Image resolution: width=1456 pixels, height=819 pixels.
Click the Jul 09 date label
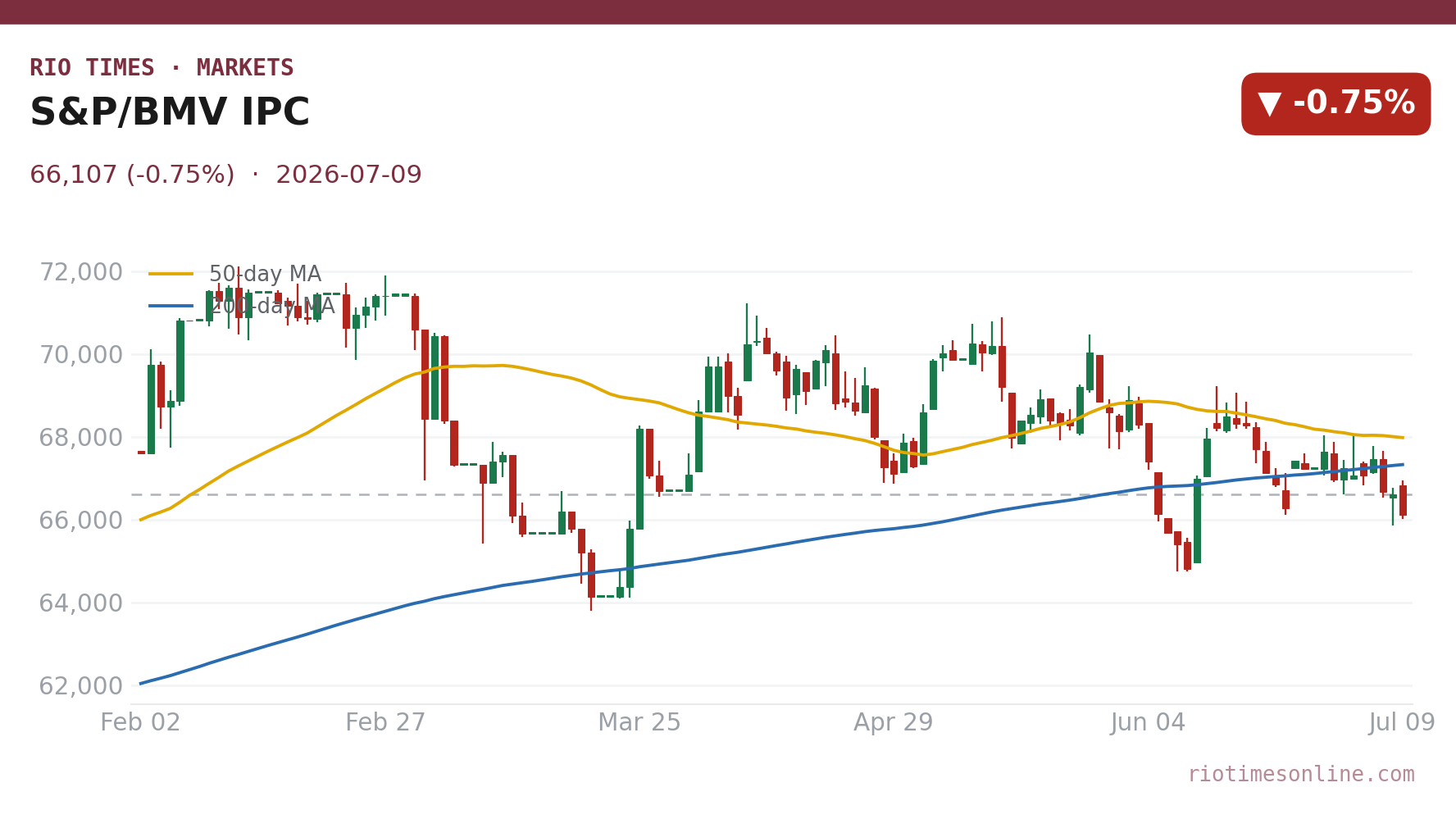coord(1402,723)
